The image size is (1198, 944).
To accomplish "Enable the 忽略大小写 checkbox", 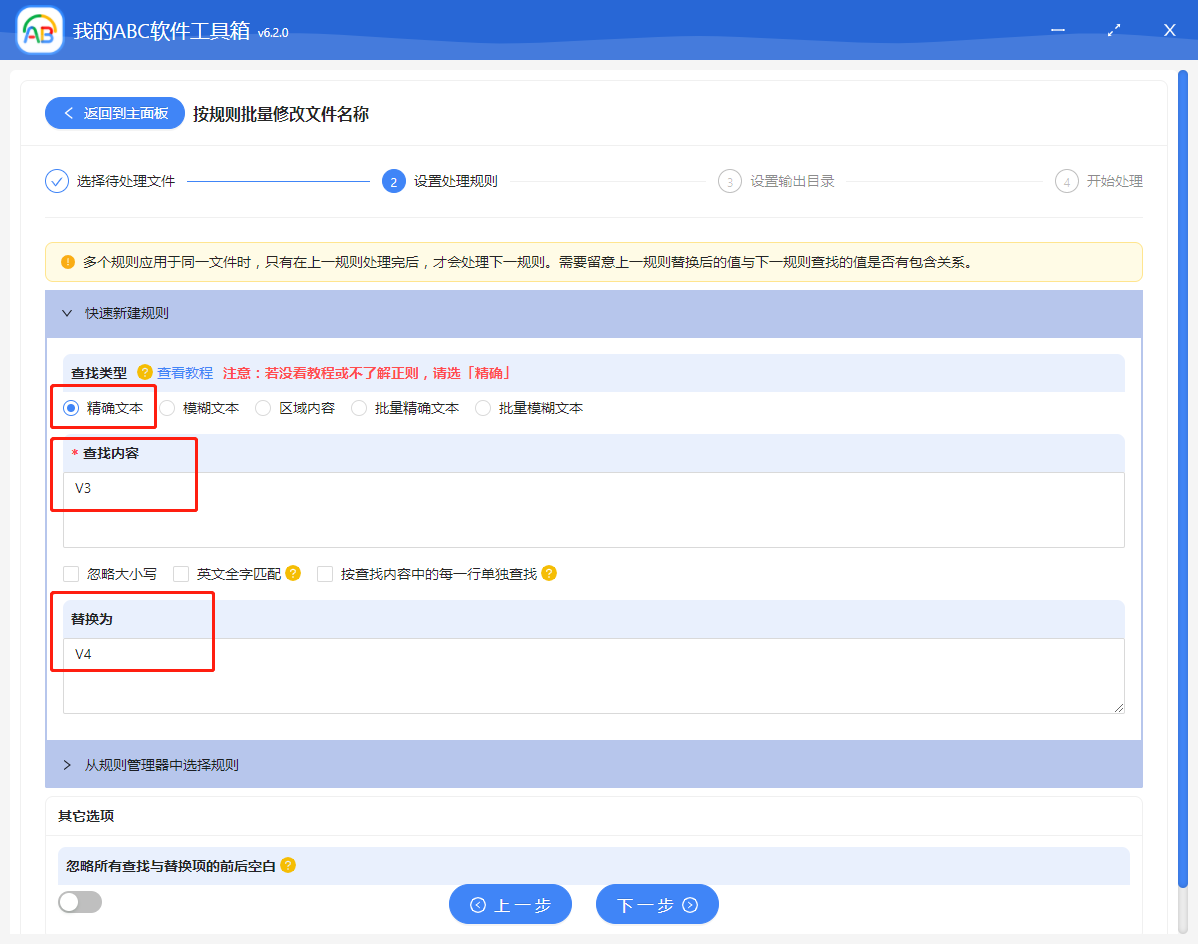I will click(x=71, y=573).
